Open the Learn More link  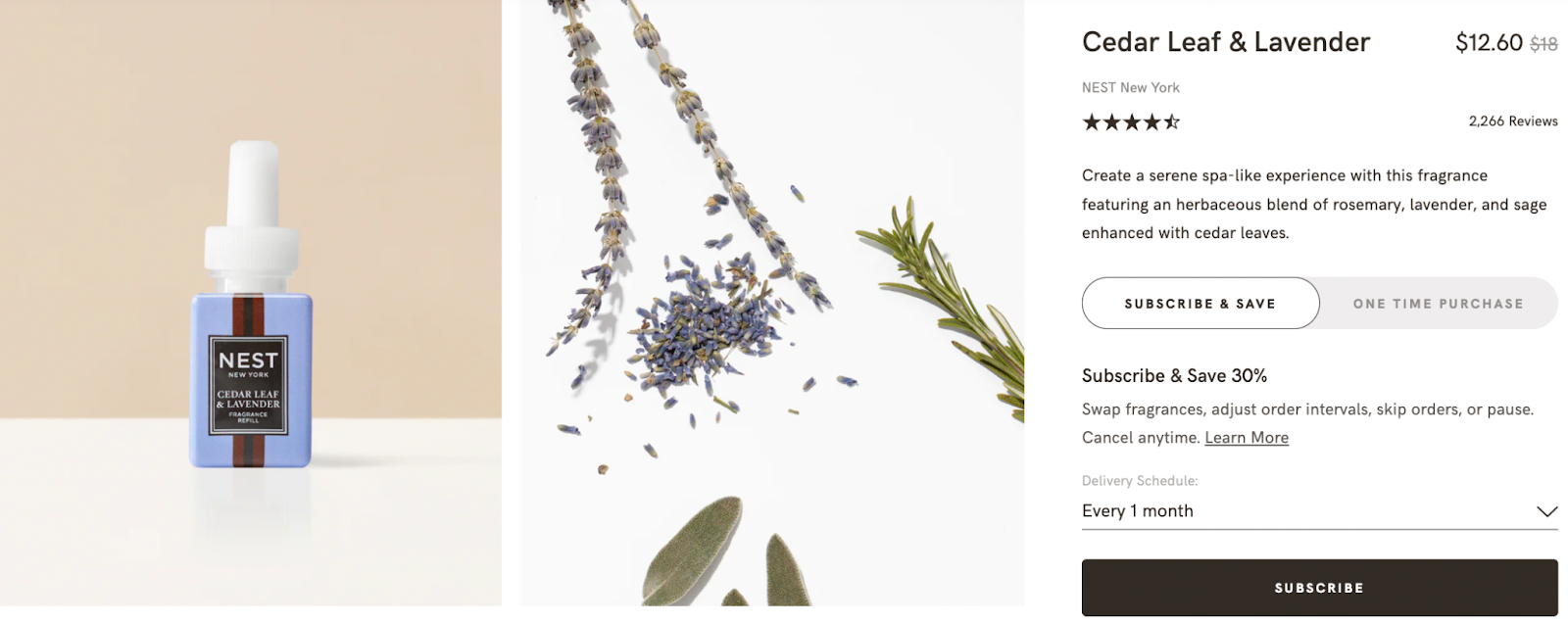(x=1247, y=438)
